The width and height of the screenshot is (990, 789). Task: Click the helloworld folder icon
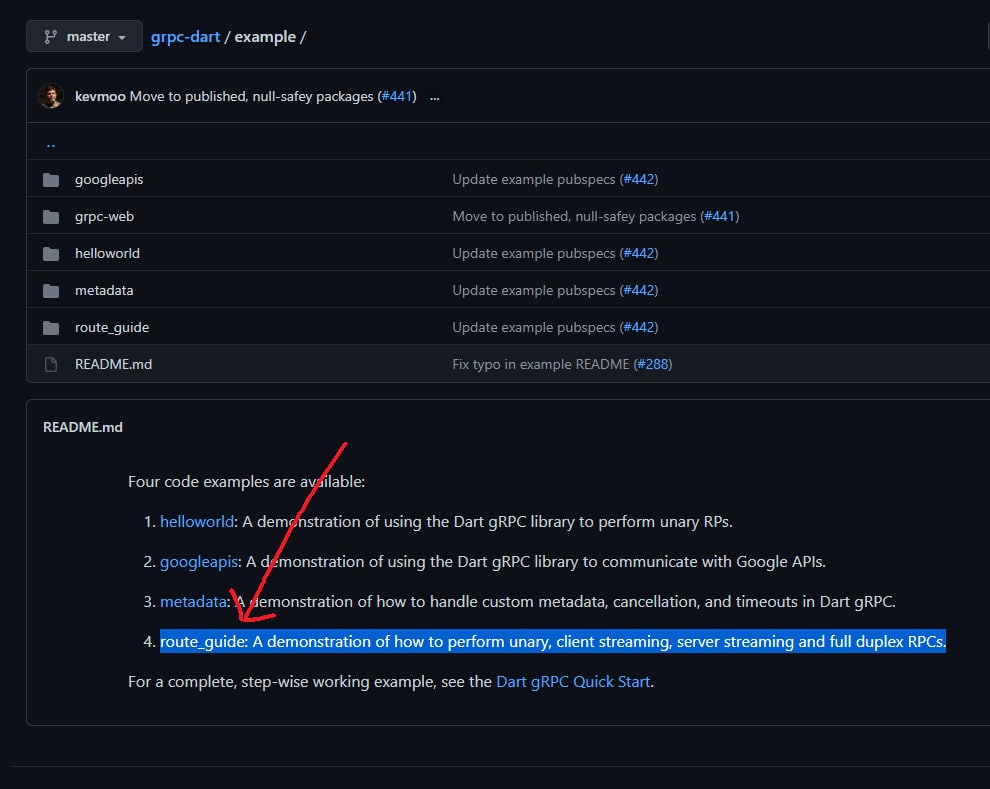tap(51, 254)
